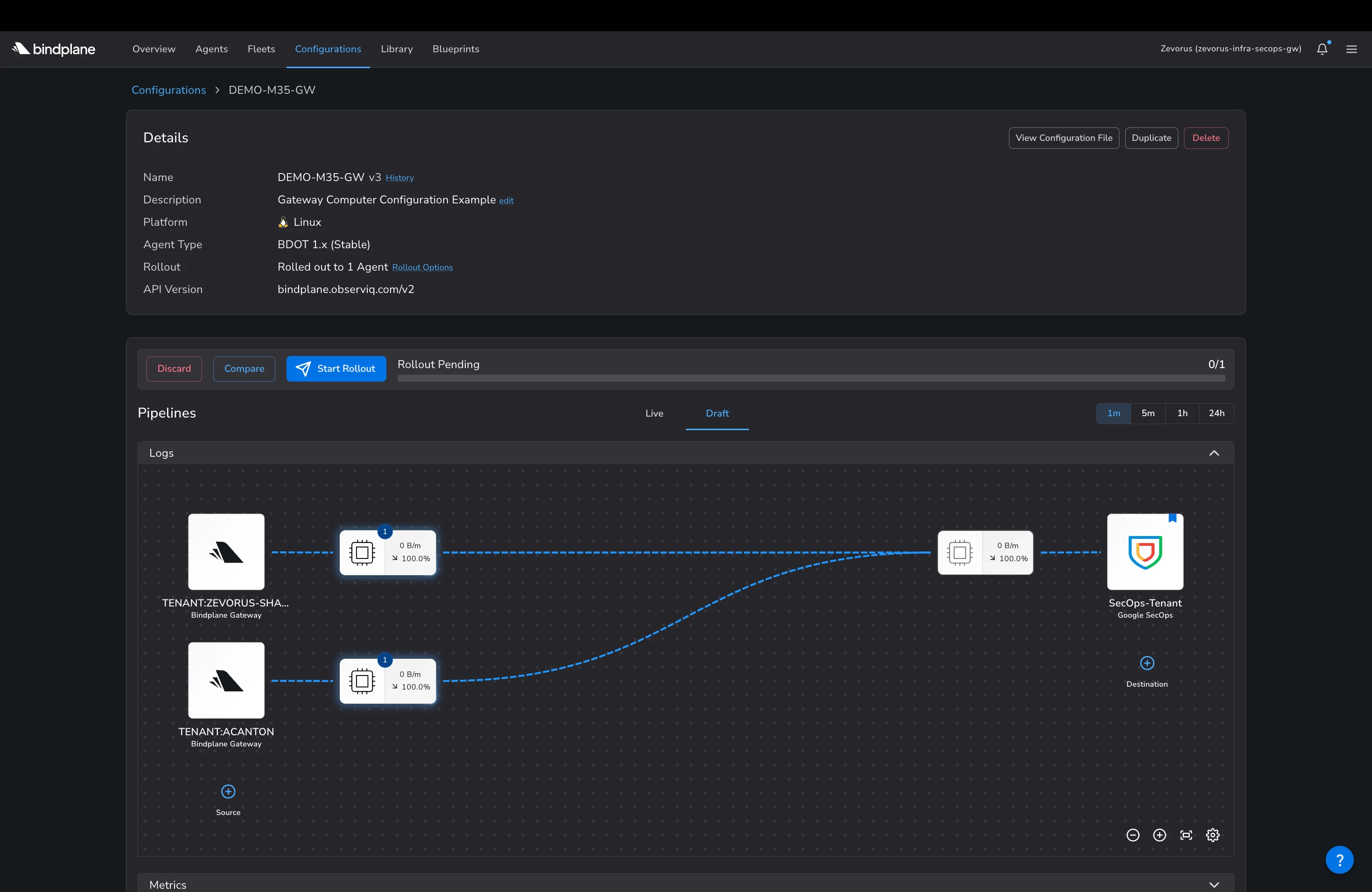Viewport: 1372px width, 892px height.
Task: Start the rollout
Action: 336,368
